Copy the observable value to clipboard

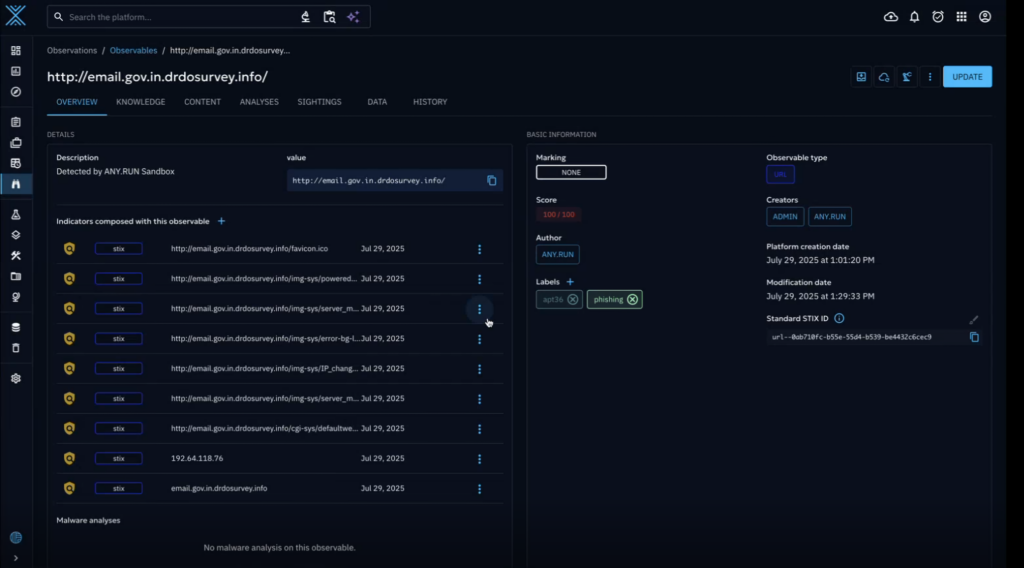point(491,181)
